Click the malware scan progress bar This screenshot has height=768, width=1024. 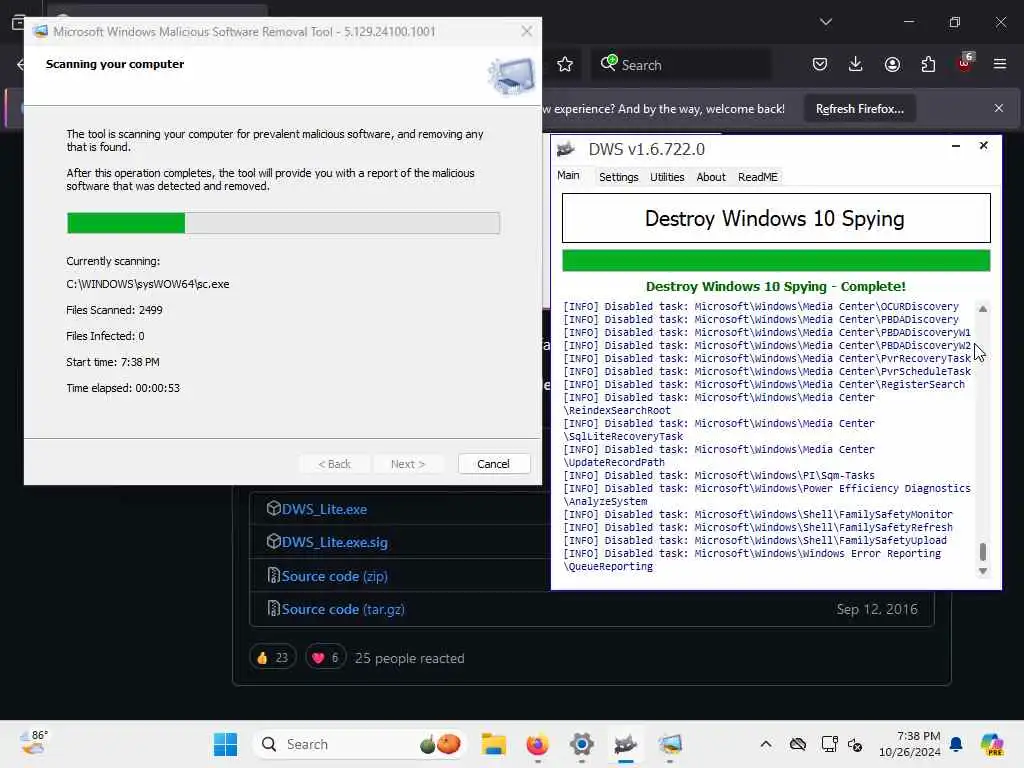pyautogui.click(x=283, y=223)
